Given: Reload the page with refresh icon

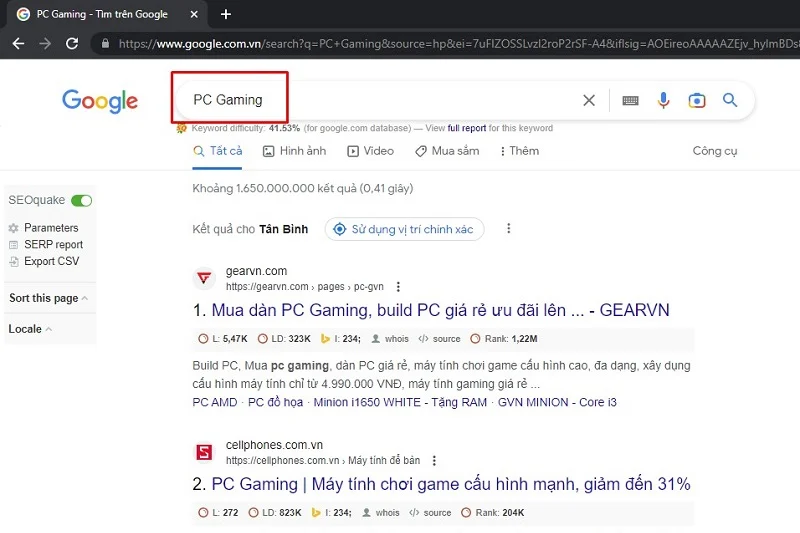Looking at the screenshot, I should point(72,44).
